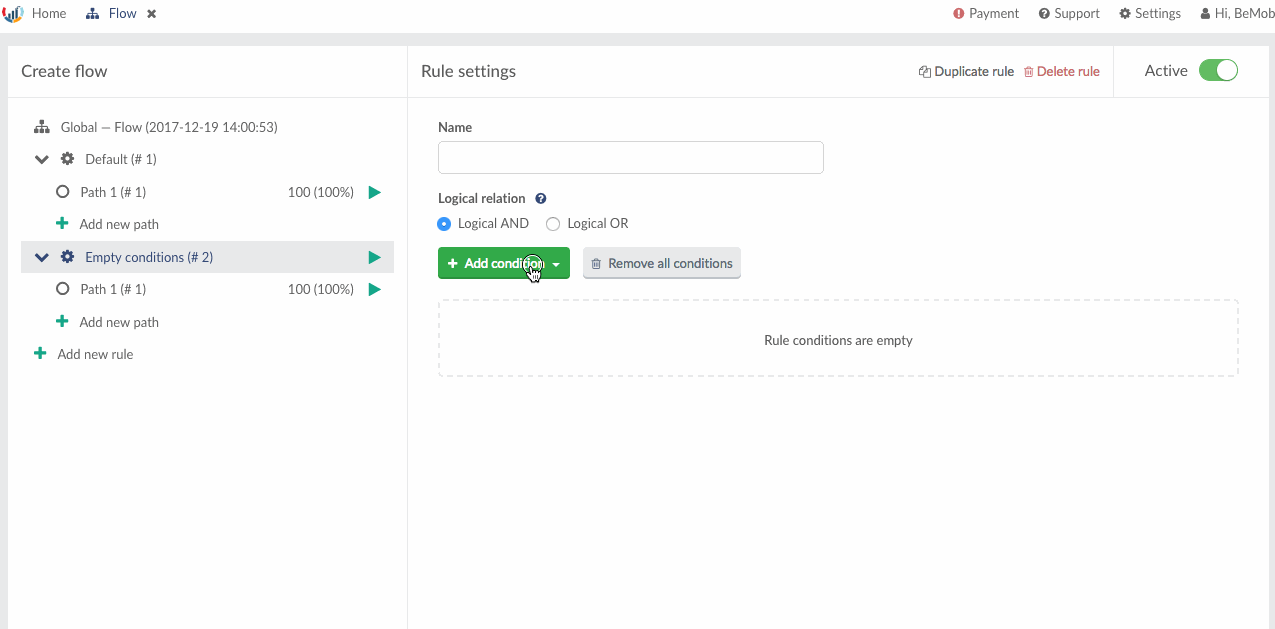
Task: Open the Support menu
Action: (1069, 14)
